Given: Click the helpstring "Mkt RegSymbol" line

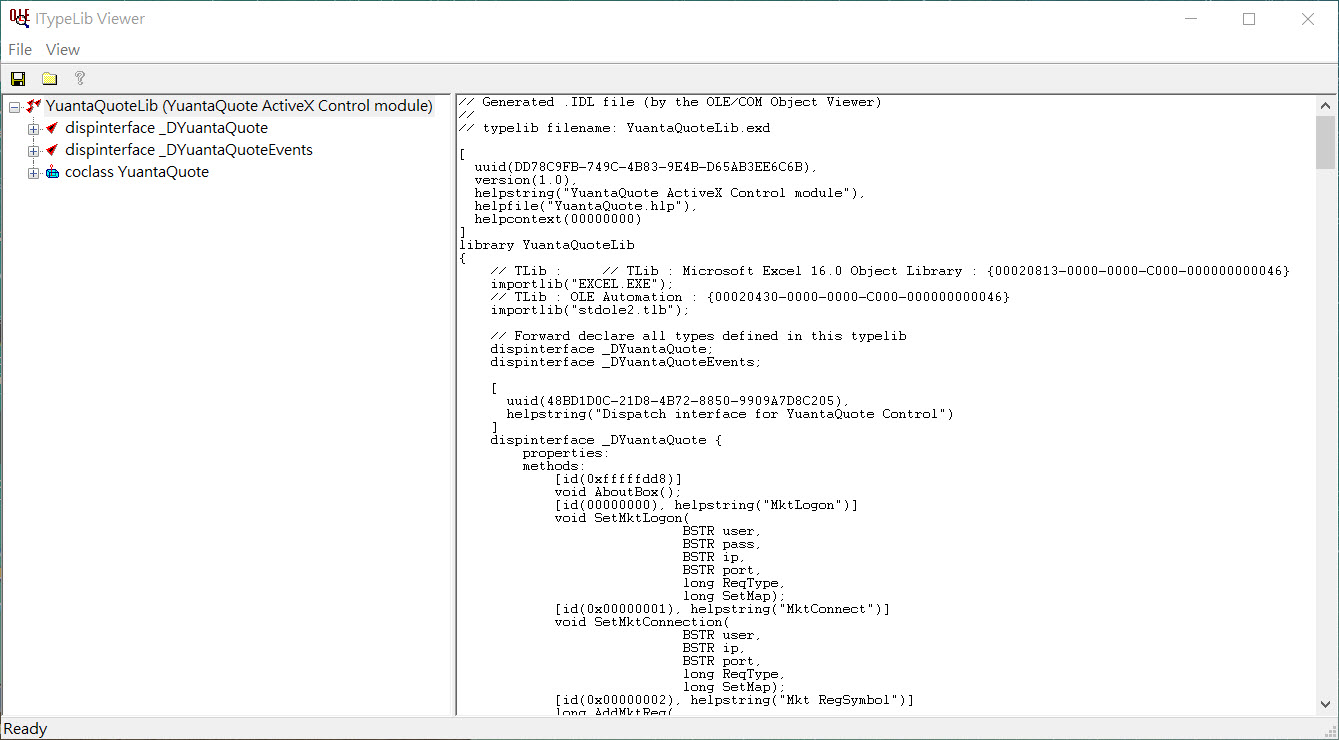Looking at the screenshot, I should tap(734, 700).
